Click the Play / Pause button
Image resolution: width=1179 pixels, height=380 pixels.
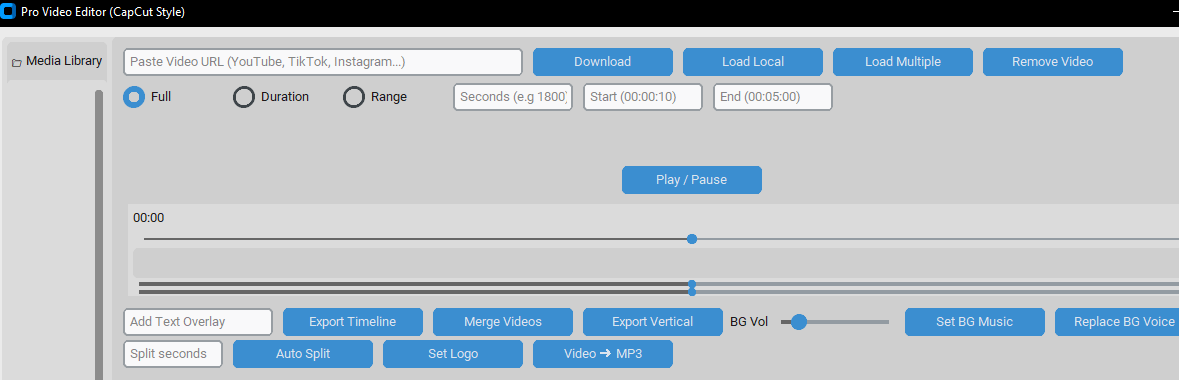692,180
